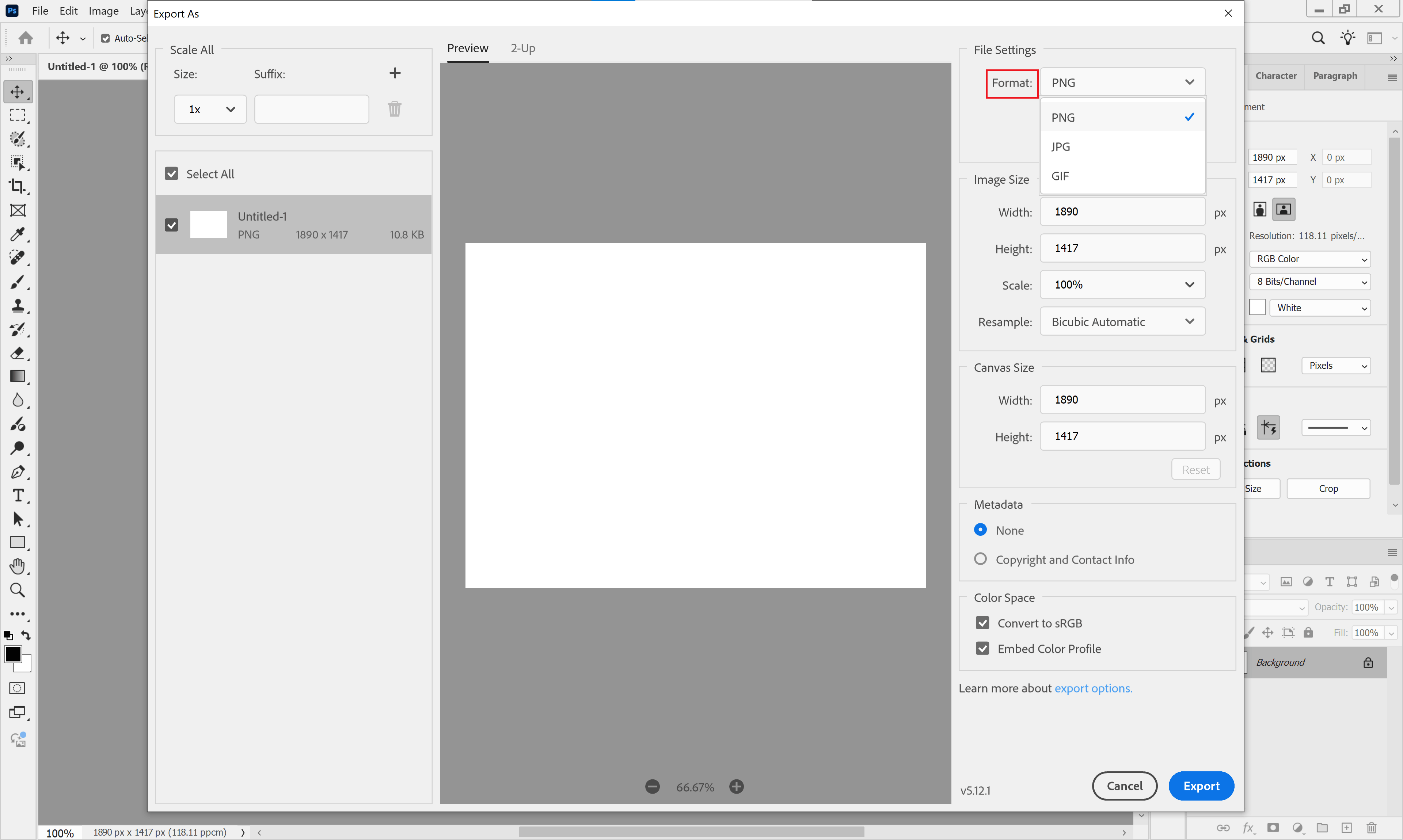1403x840 pixels.
Task: Click the Image Size Width field
Action: 1122,212
